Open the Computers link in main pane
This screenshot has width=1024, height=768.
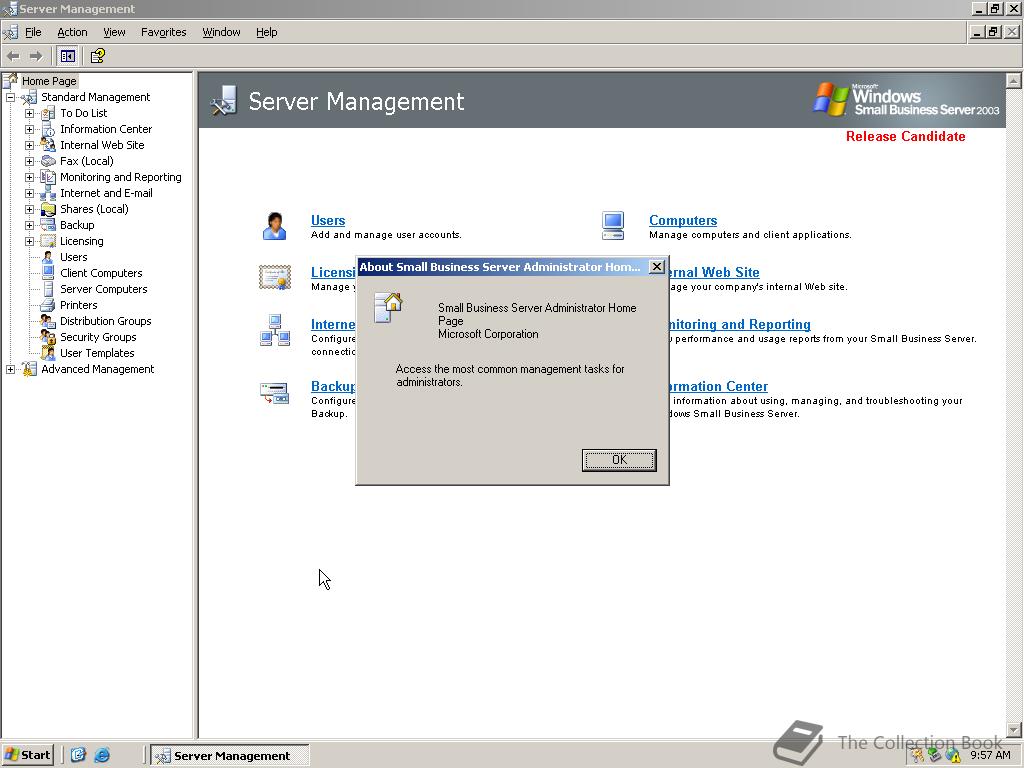683,220
